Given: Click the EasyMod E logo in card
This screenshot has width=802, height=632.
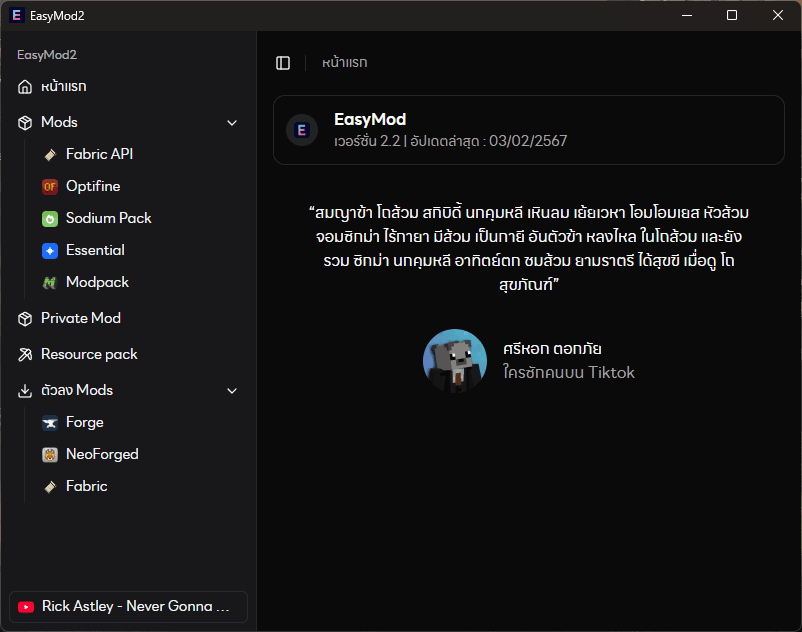Looking at the screenshot, I should [x=302, y=130].
